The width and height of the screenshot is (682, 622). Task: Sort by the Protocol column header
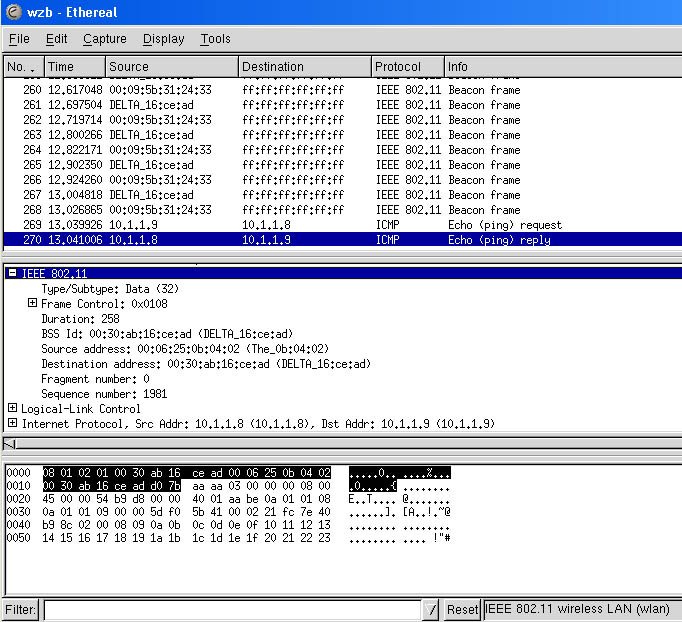(x=408, y=67)
